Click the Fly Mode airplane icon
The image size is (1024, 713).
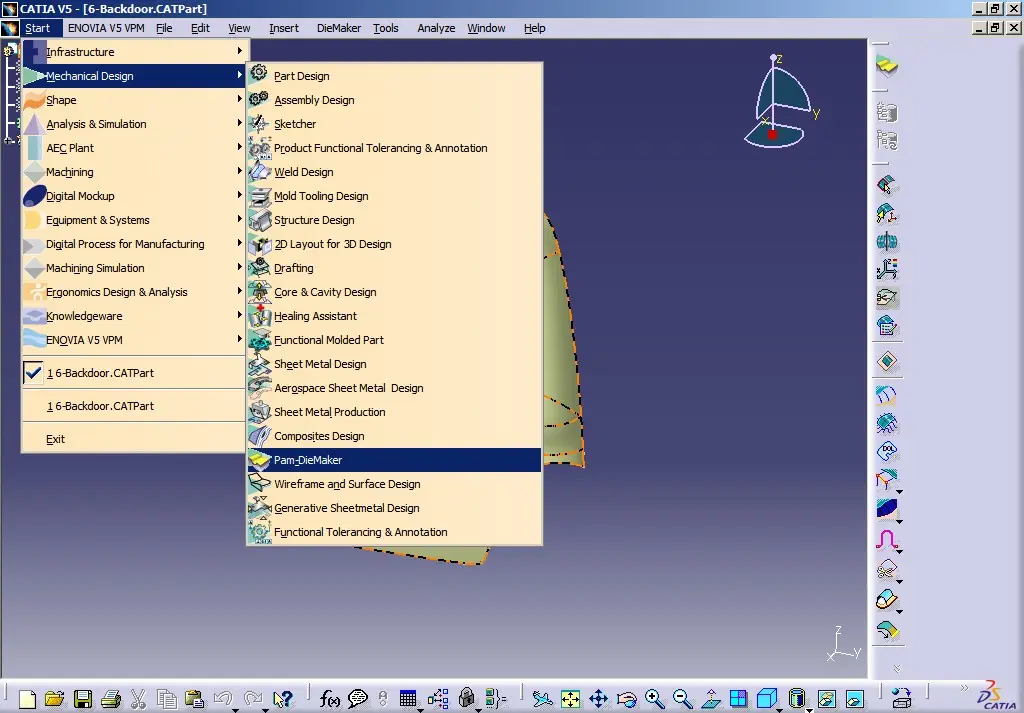point(542,699)
